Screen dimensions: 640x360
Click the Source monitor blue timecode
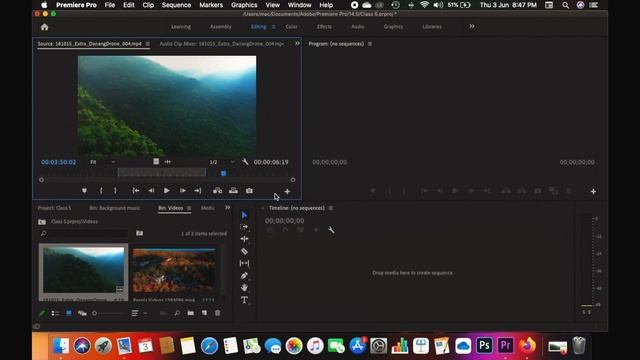click(x=58, y=162)
